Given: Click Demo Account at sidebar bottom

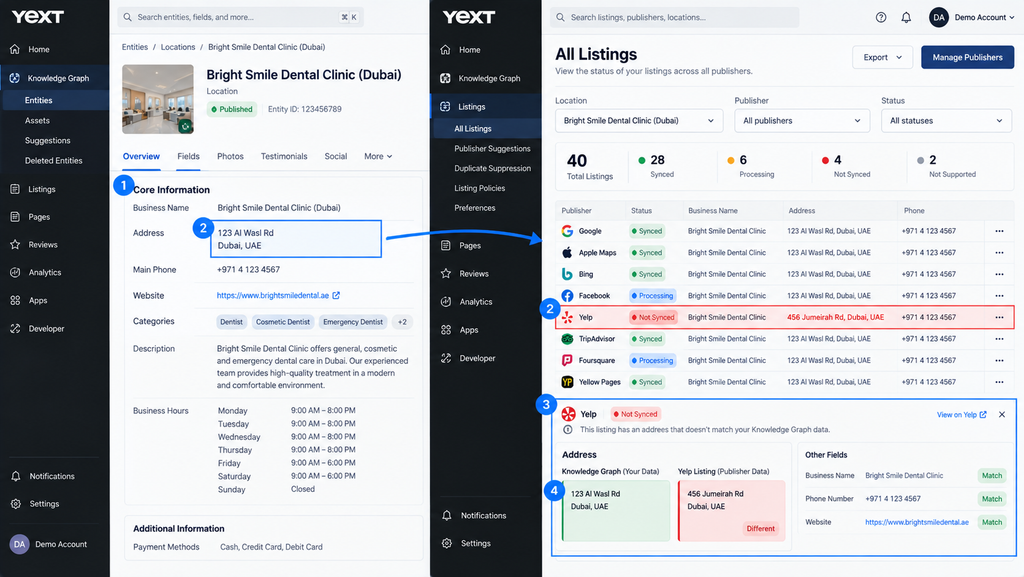Looking at the screenshot, I should (48, 544).
